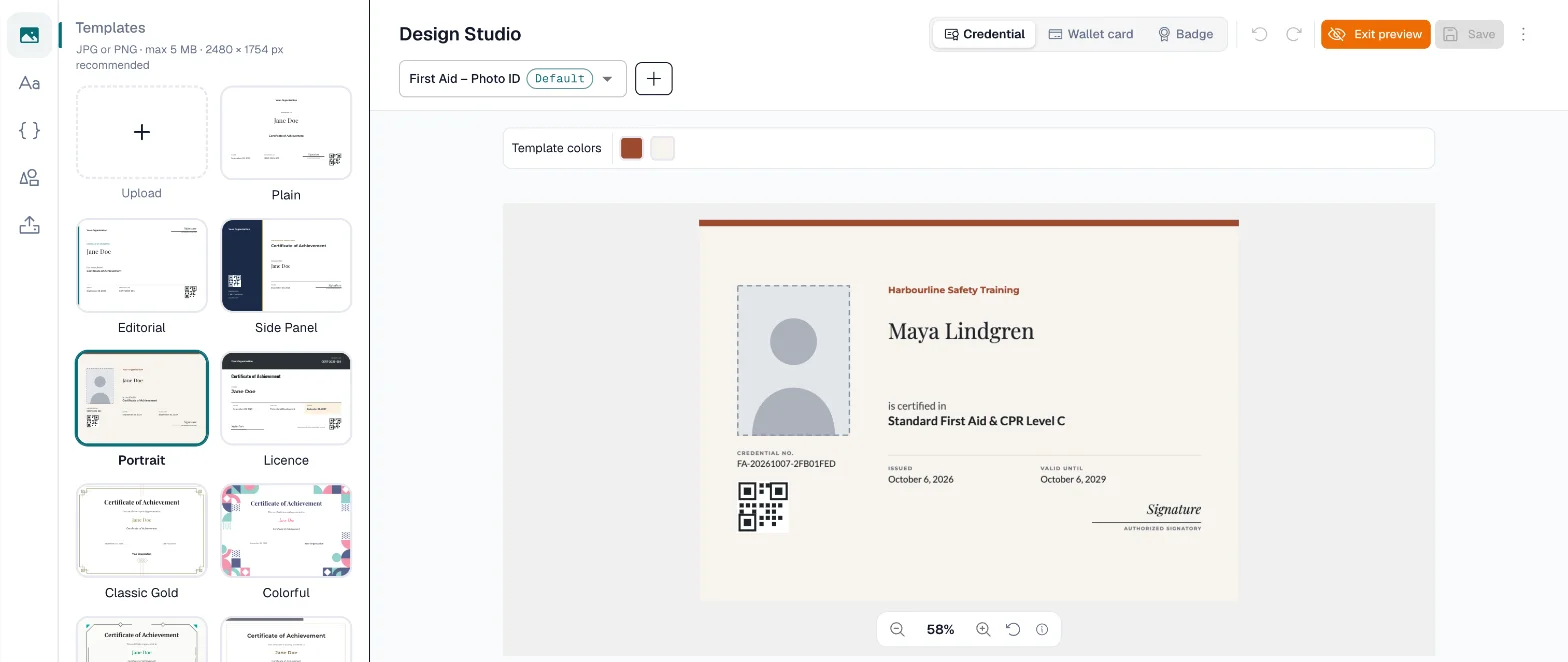Click the undo arrow icon
Image resolution: width=1568 pixels, height=662 pixels.
1260,34
